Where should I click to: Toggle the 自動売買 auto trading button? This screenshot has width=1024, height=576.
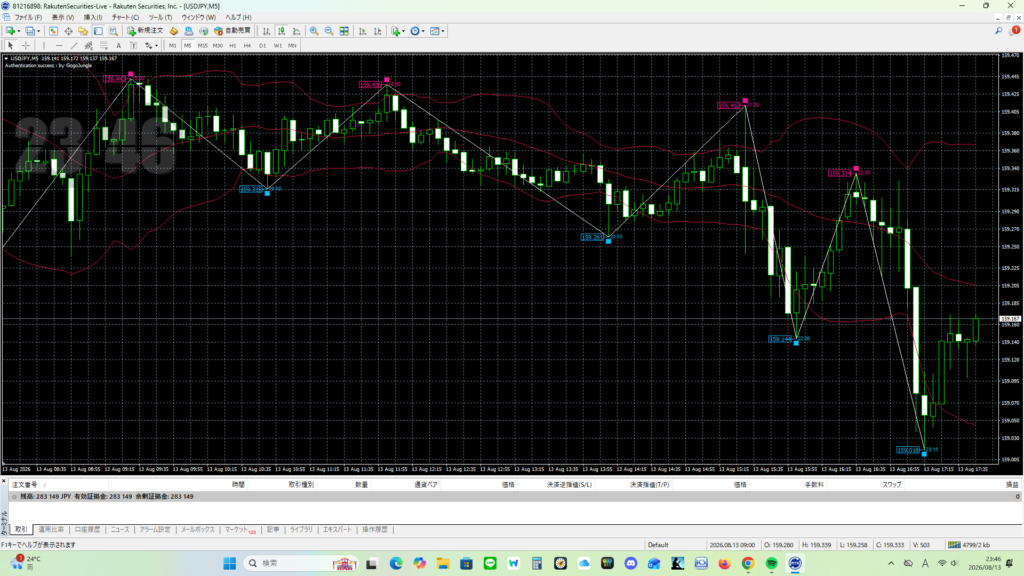[x=232, y=31]
